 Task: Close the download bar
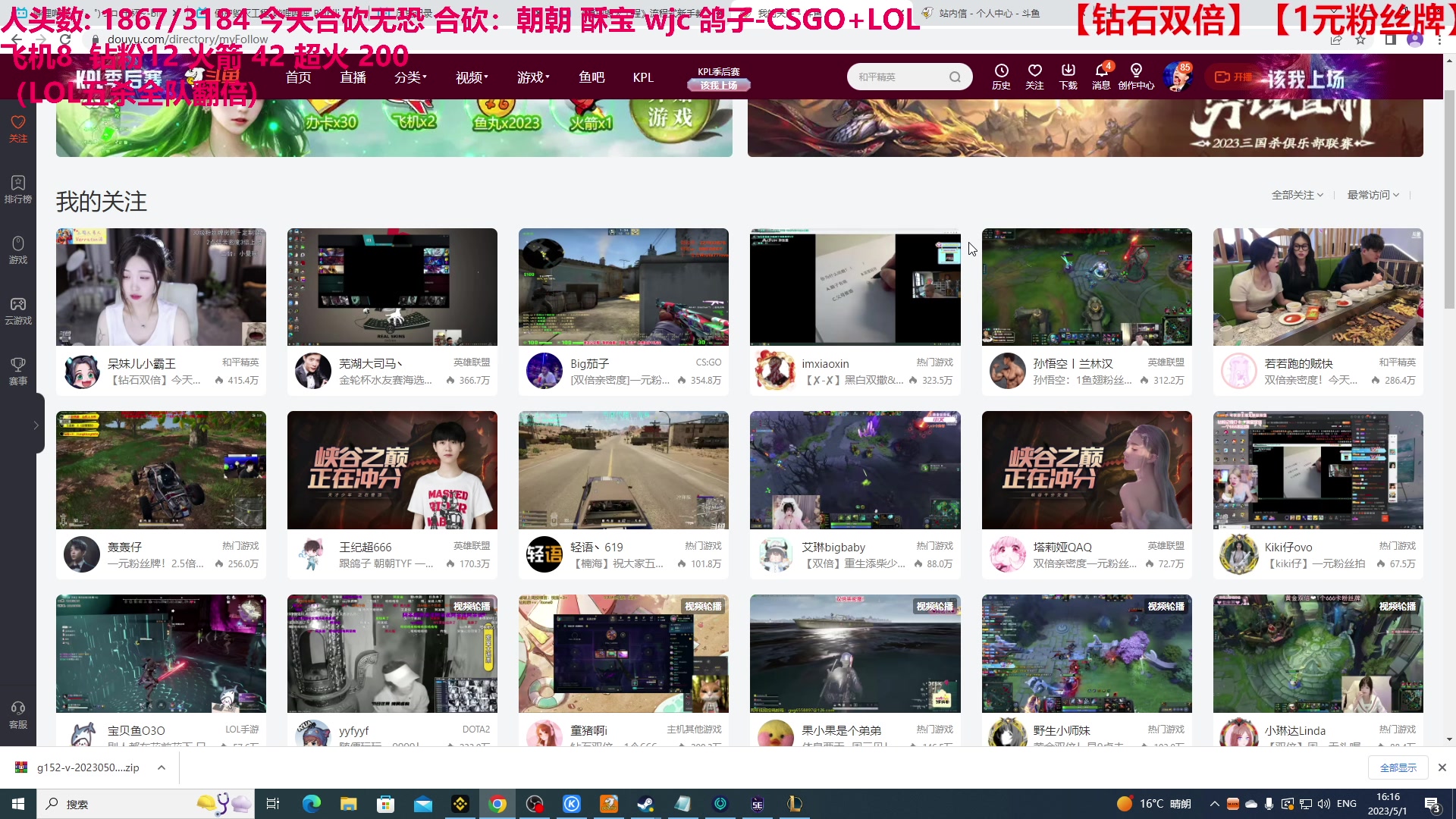[x=1442, y=767]
